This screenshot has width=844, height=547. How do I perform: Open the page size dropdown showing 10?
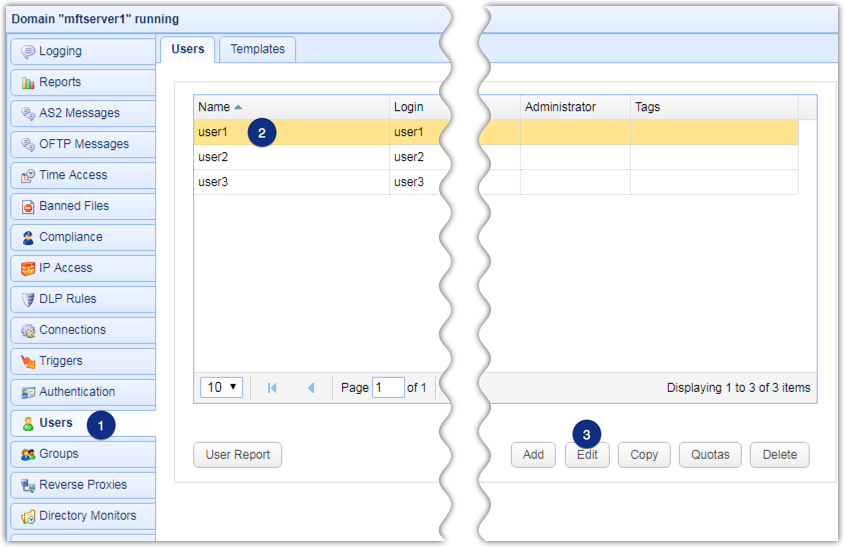pos(221,387)
